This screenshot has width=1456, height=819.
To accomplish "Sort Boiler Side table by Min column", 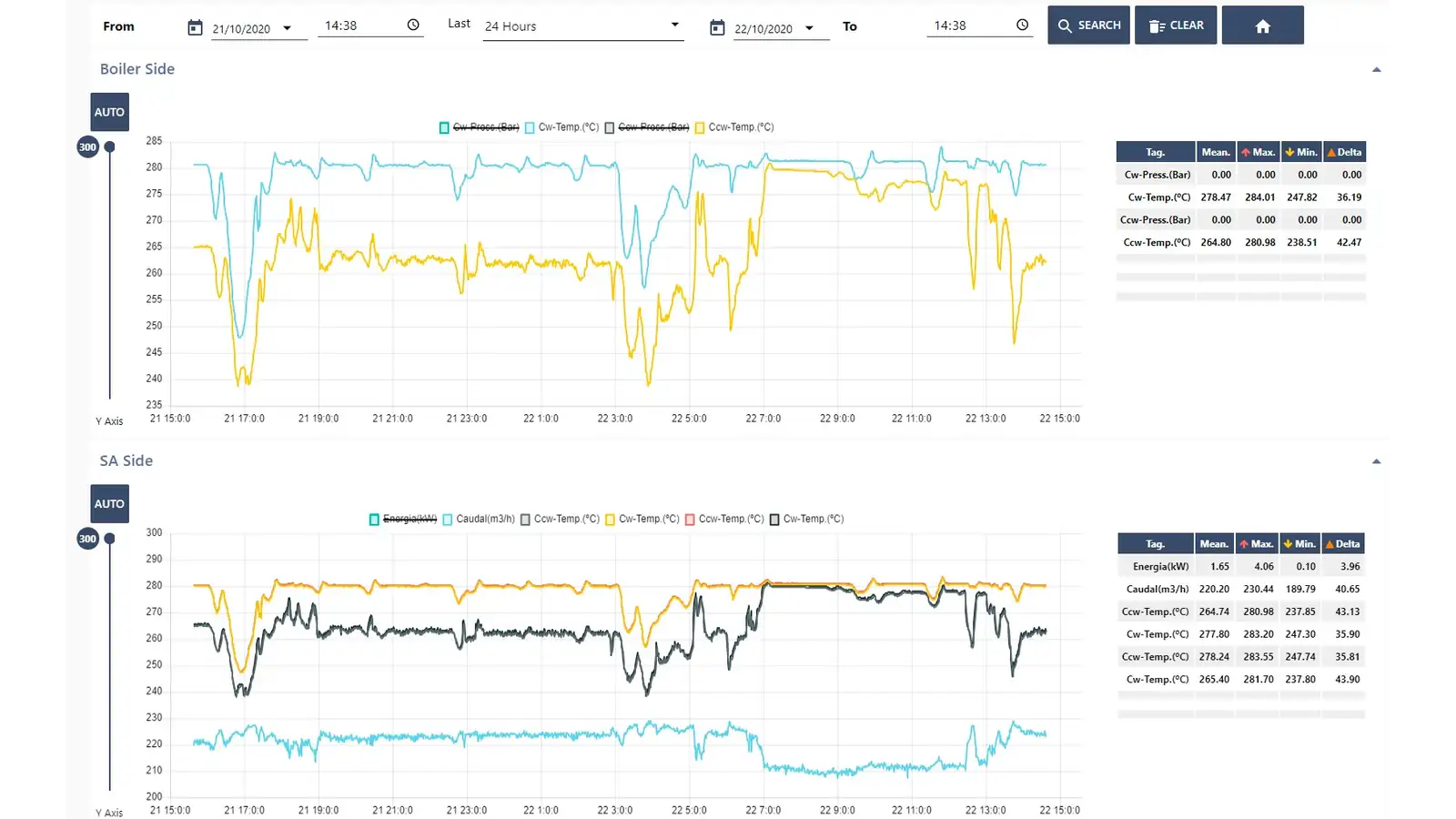I will click(1301, 152).
